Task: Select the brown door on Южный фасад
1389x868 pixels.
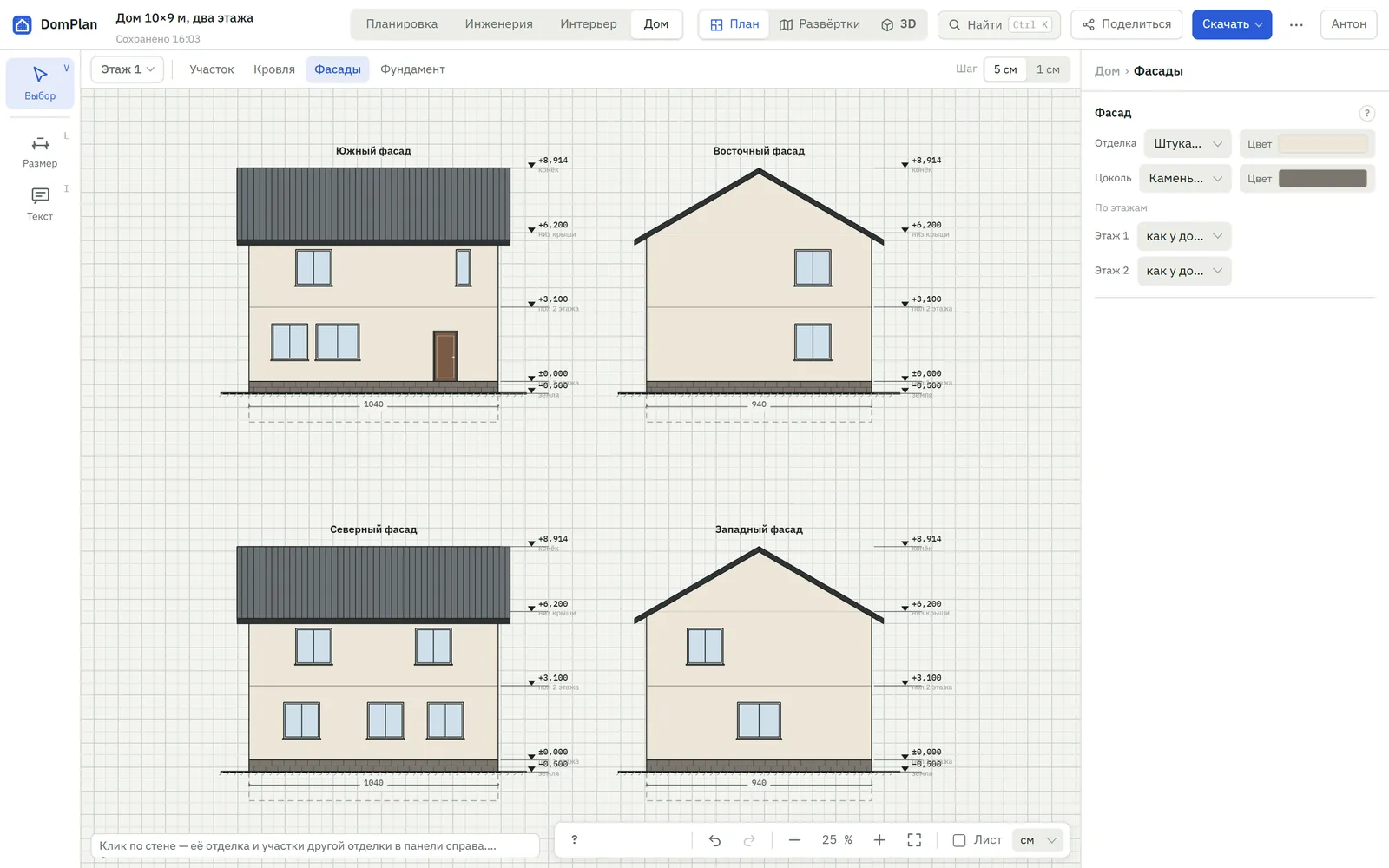Action: [x=445, y=356]
